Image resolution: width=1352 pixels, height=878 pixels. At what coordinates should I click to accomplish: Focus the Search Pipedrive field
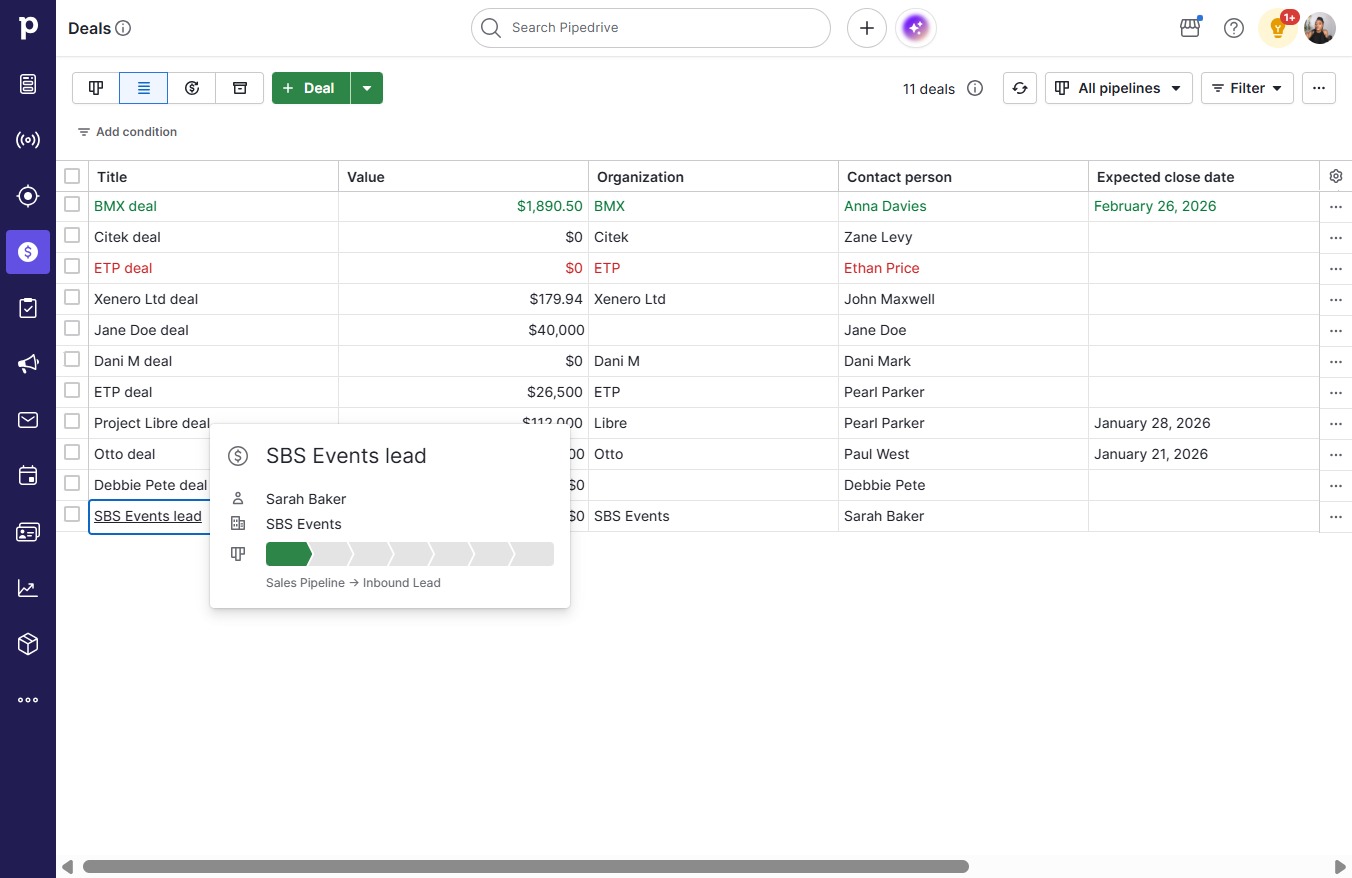coord(651,28)
